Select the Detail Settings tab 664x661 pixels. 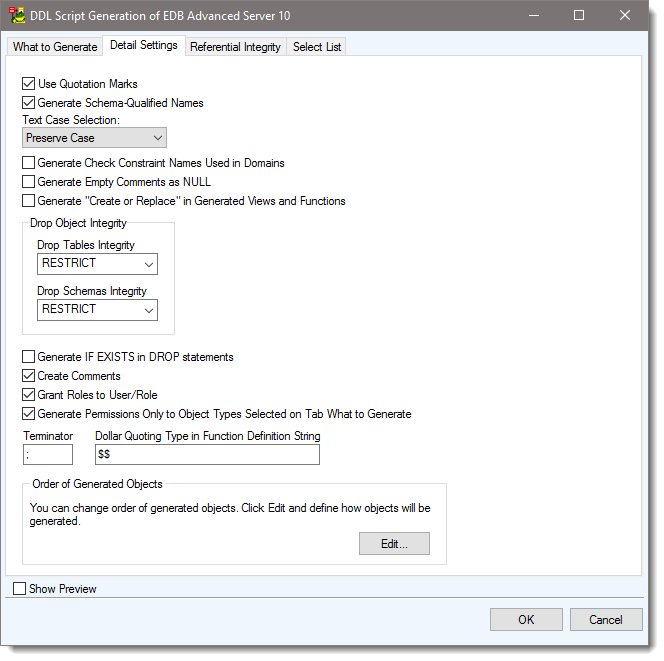click(144, 45)
